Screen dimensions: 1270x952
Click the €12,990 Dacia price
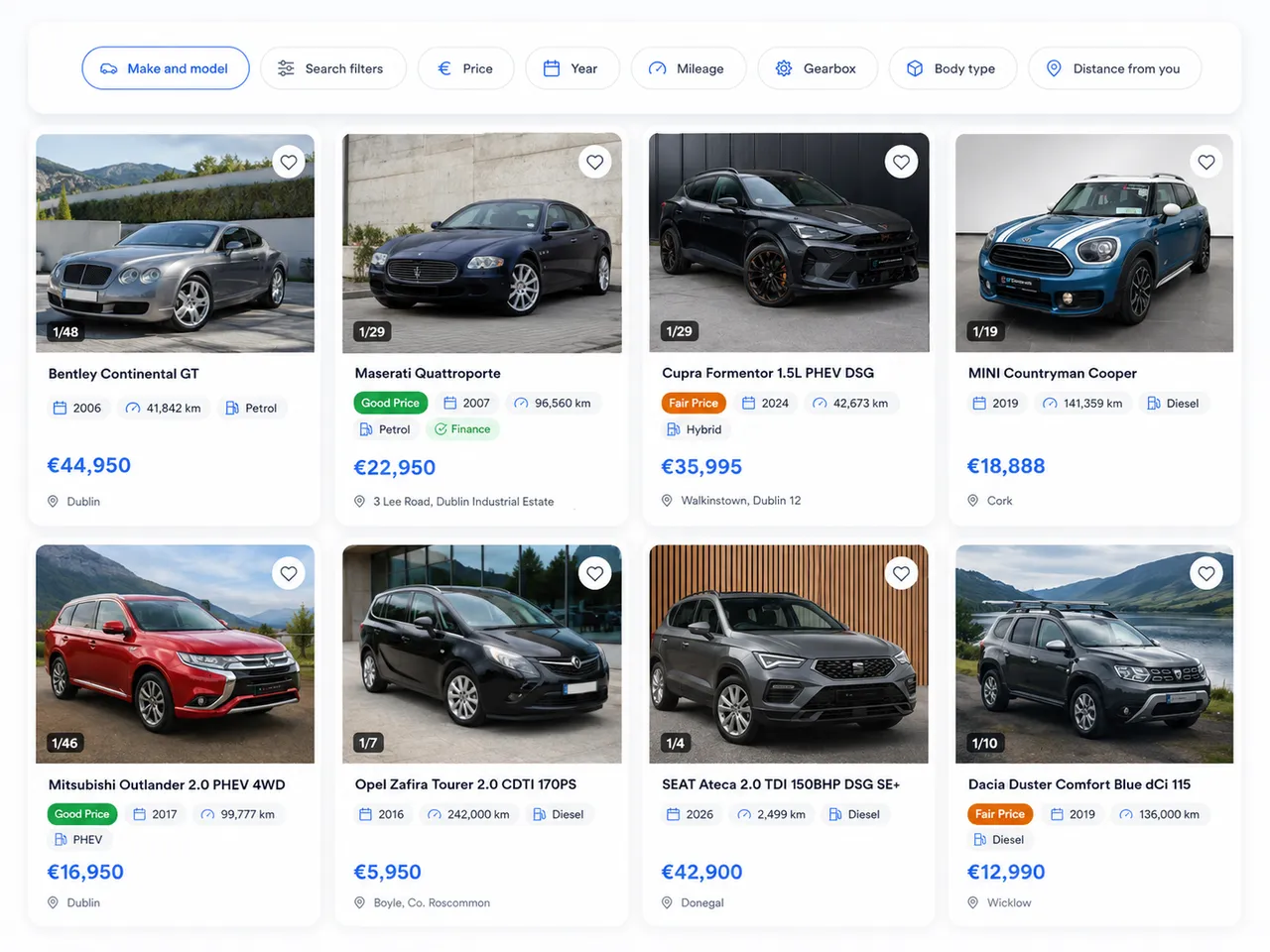(1006, 872)
